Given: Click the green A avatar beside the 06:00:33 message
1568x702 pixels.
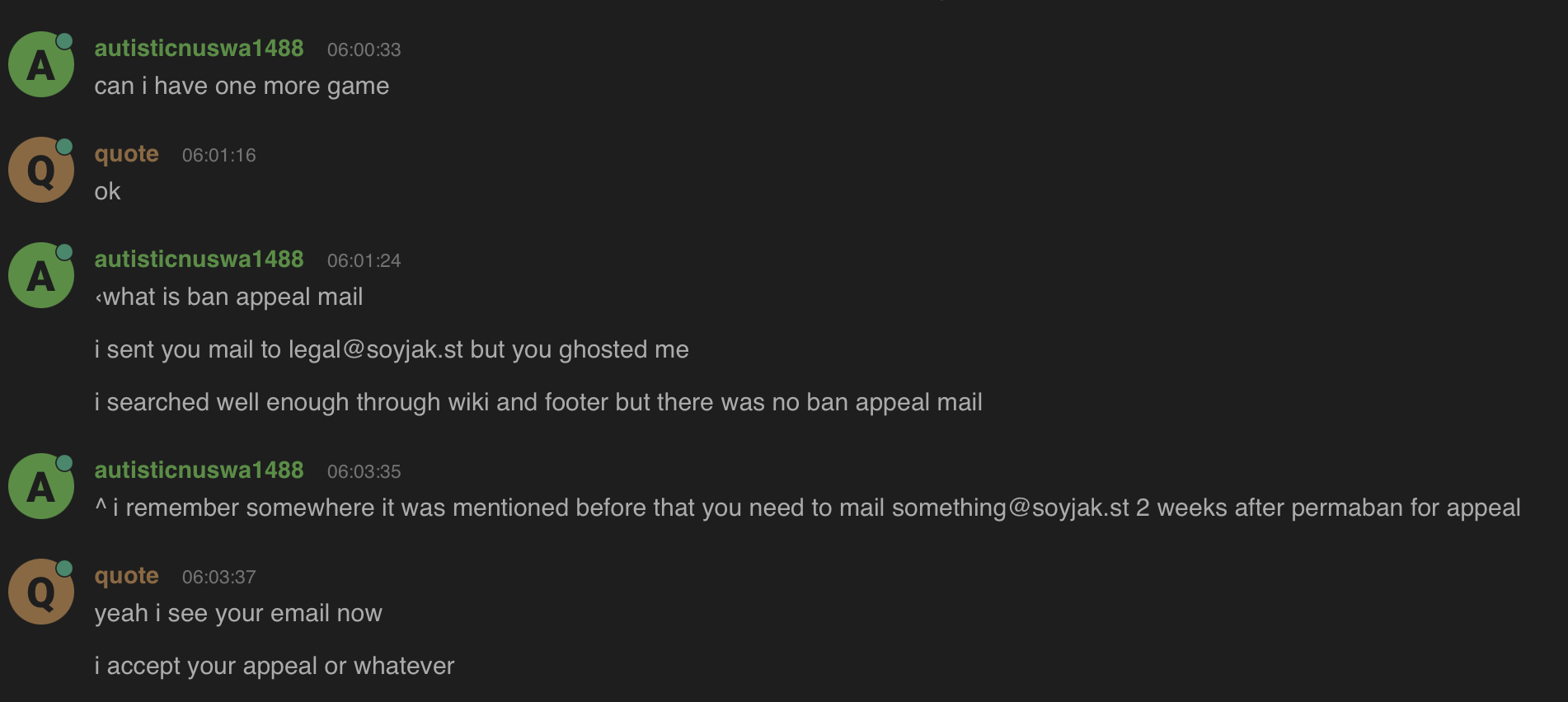Looking at the screenshot, I should pos(41,65).
